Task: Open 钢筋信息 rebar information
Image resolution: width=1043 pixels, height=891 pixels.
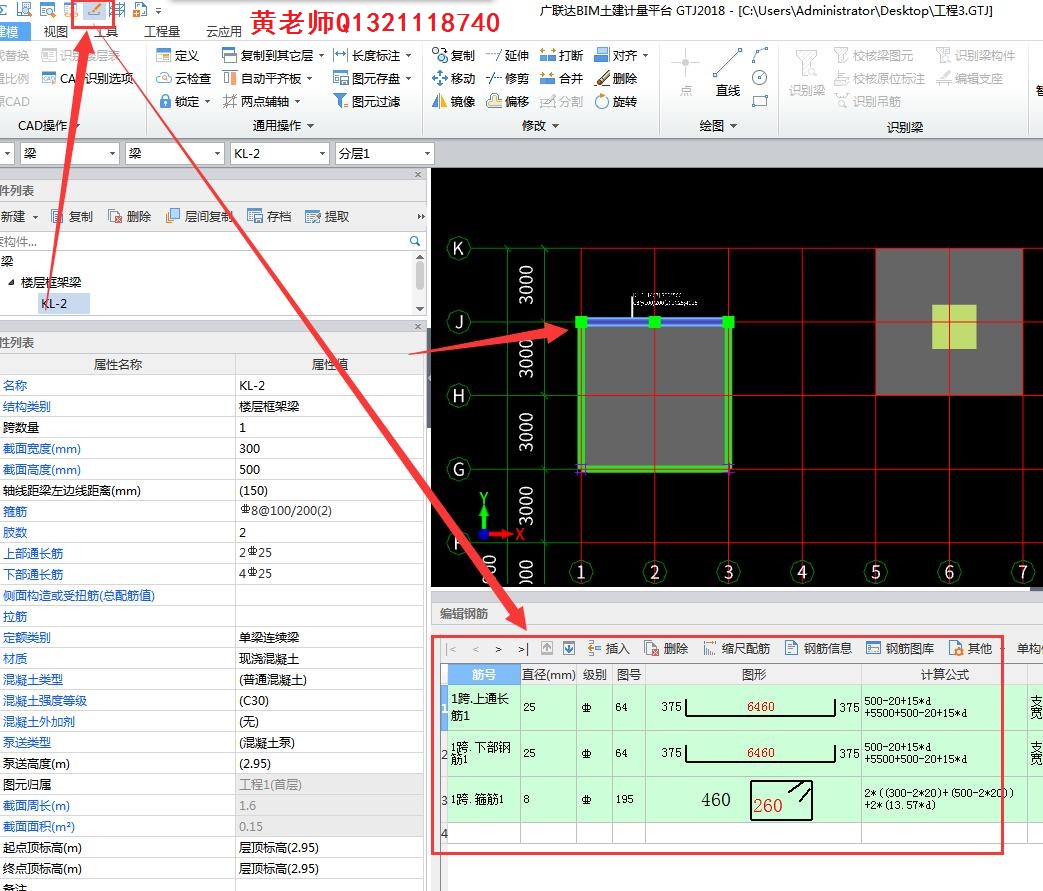Action: click(x=818, y=648)
